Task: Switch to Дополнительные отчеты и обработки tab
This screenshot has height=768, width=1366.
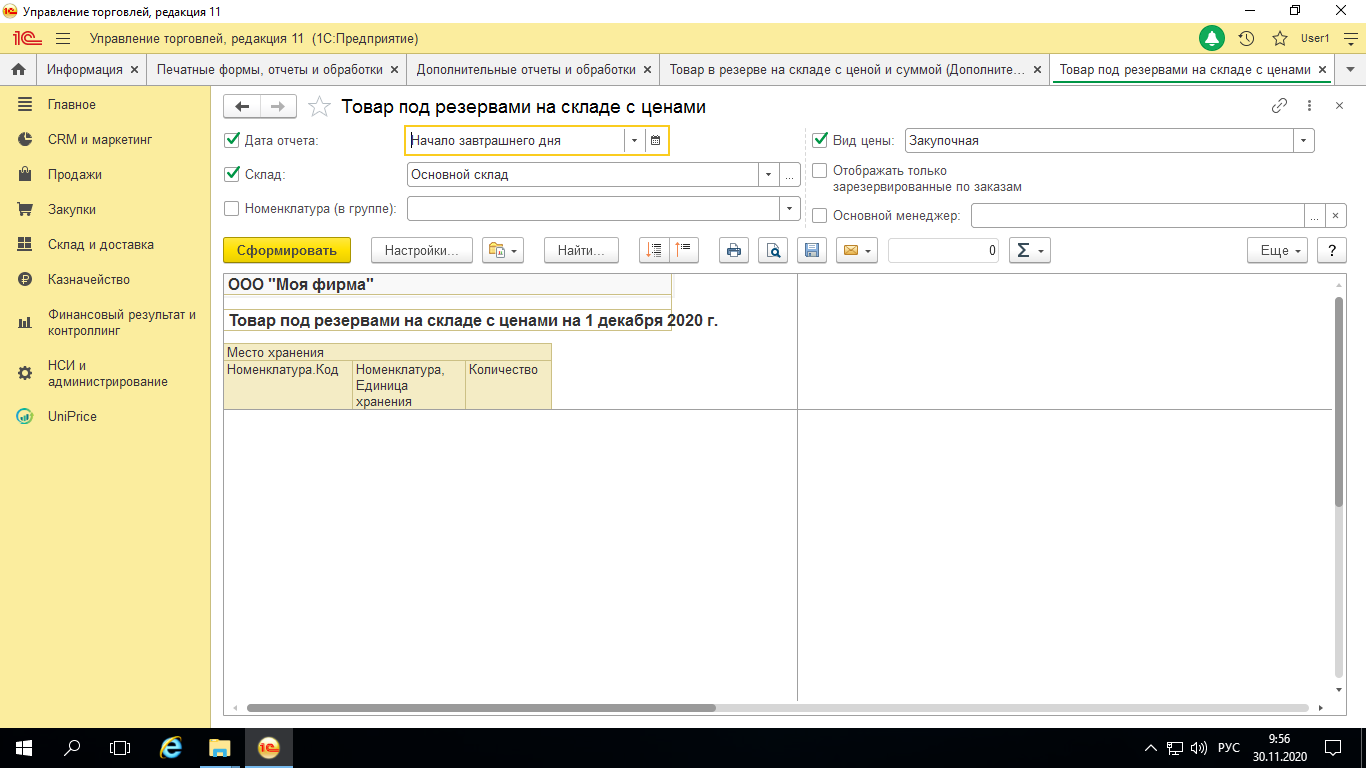Action: coord(526,70)
